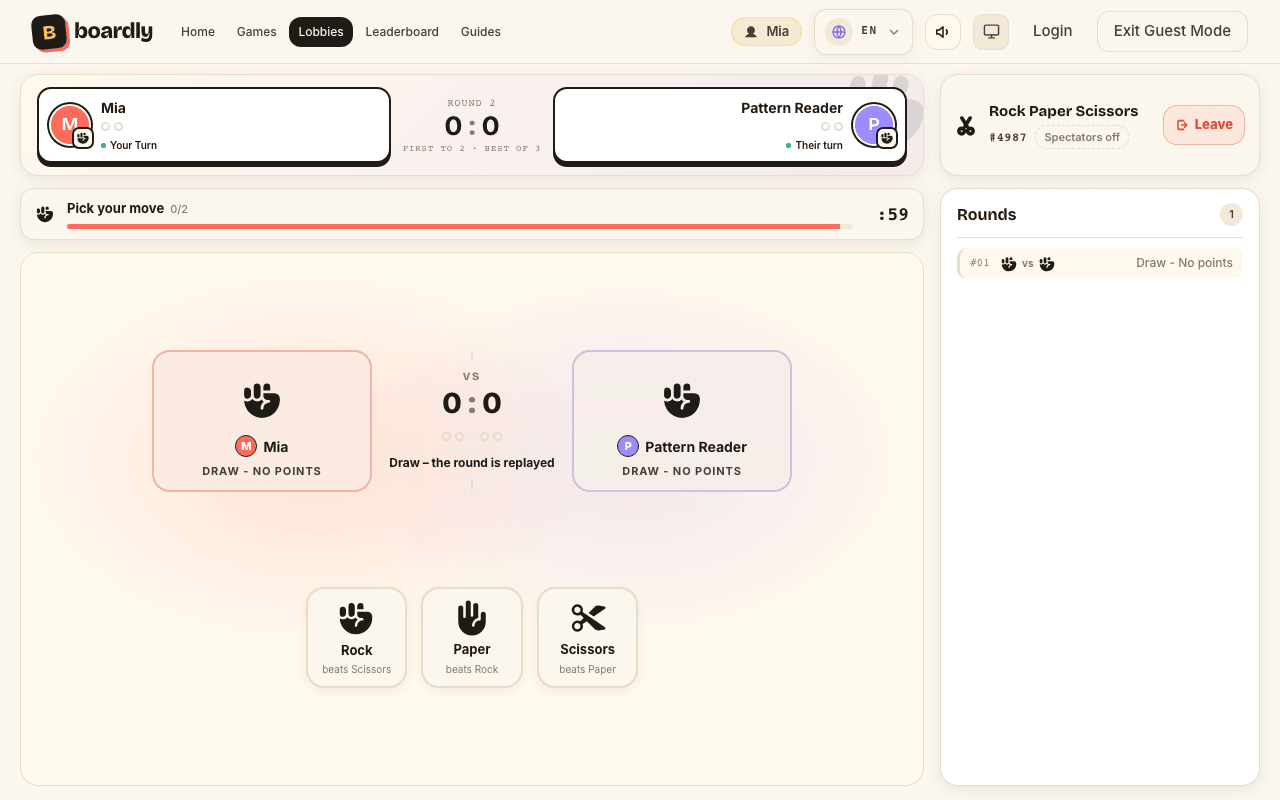The image size is (1280, 800).
Task: Click the "Draw – the round is replayed" message
Action: click(x=472, y=463)
